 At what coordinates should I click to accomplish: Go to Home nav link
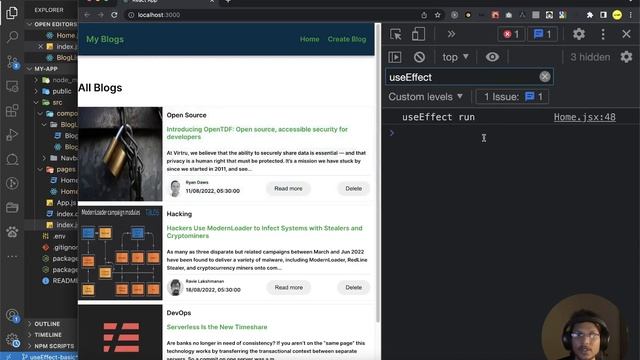click(x=309, y=39)
